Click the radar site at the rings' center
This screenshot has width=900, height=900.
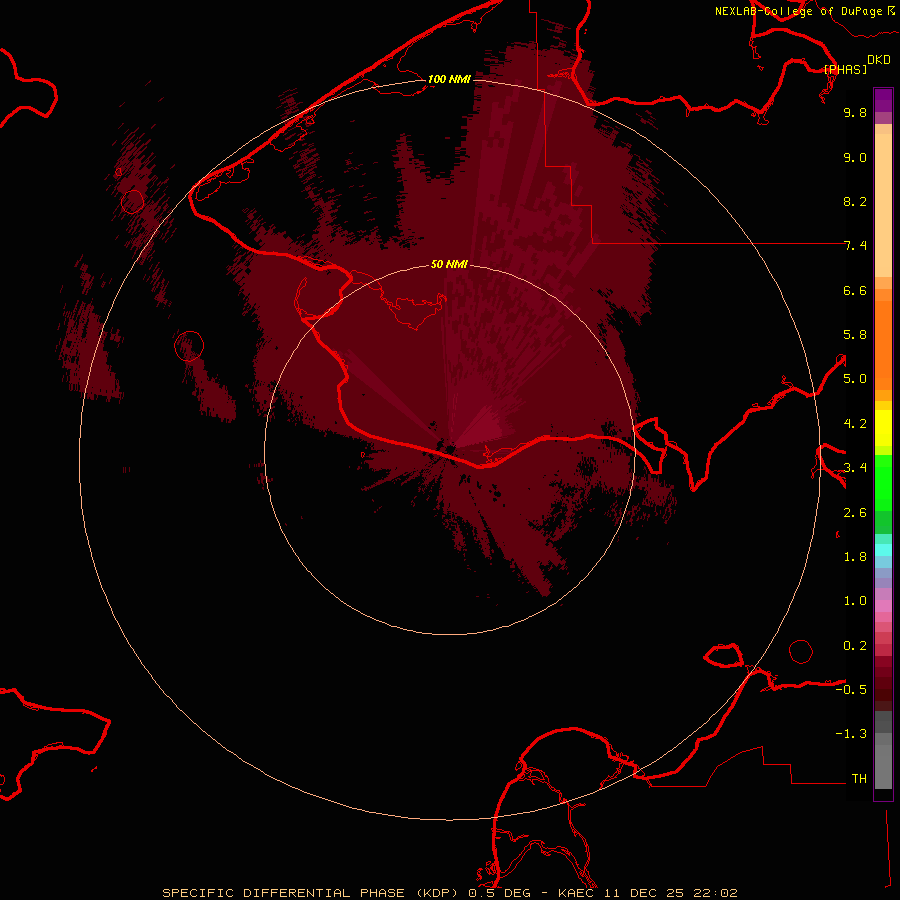click(449, 449)
